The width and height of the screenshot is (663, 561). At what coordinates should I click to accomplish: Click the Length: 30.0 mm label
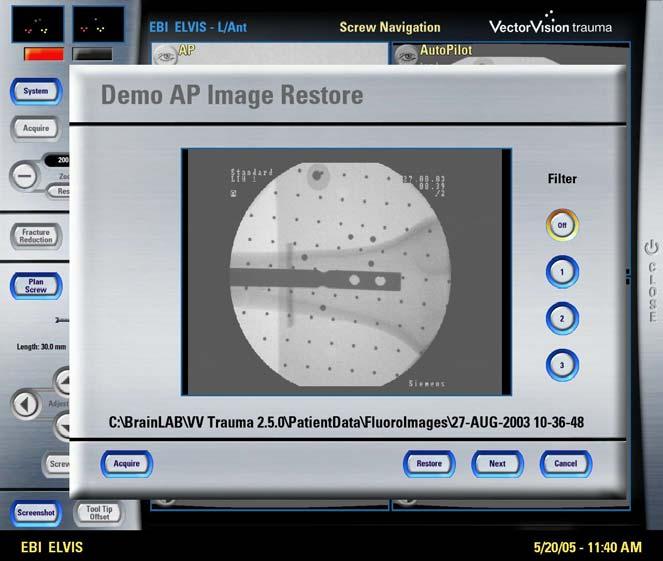coord(41,347)
